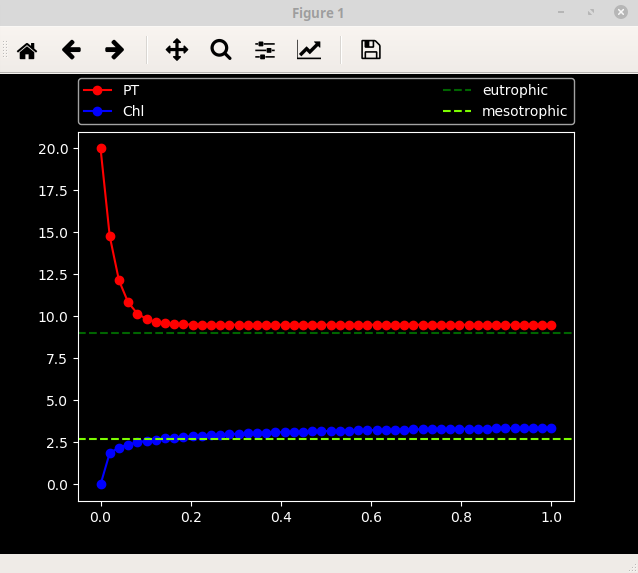Image resolution: width=638 pixels, height=573 pixels.
Task: Click the first blue Chl point at 0.0
Action: pos(101,484)
